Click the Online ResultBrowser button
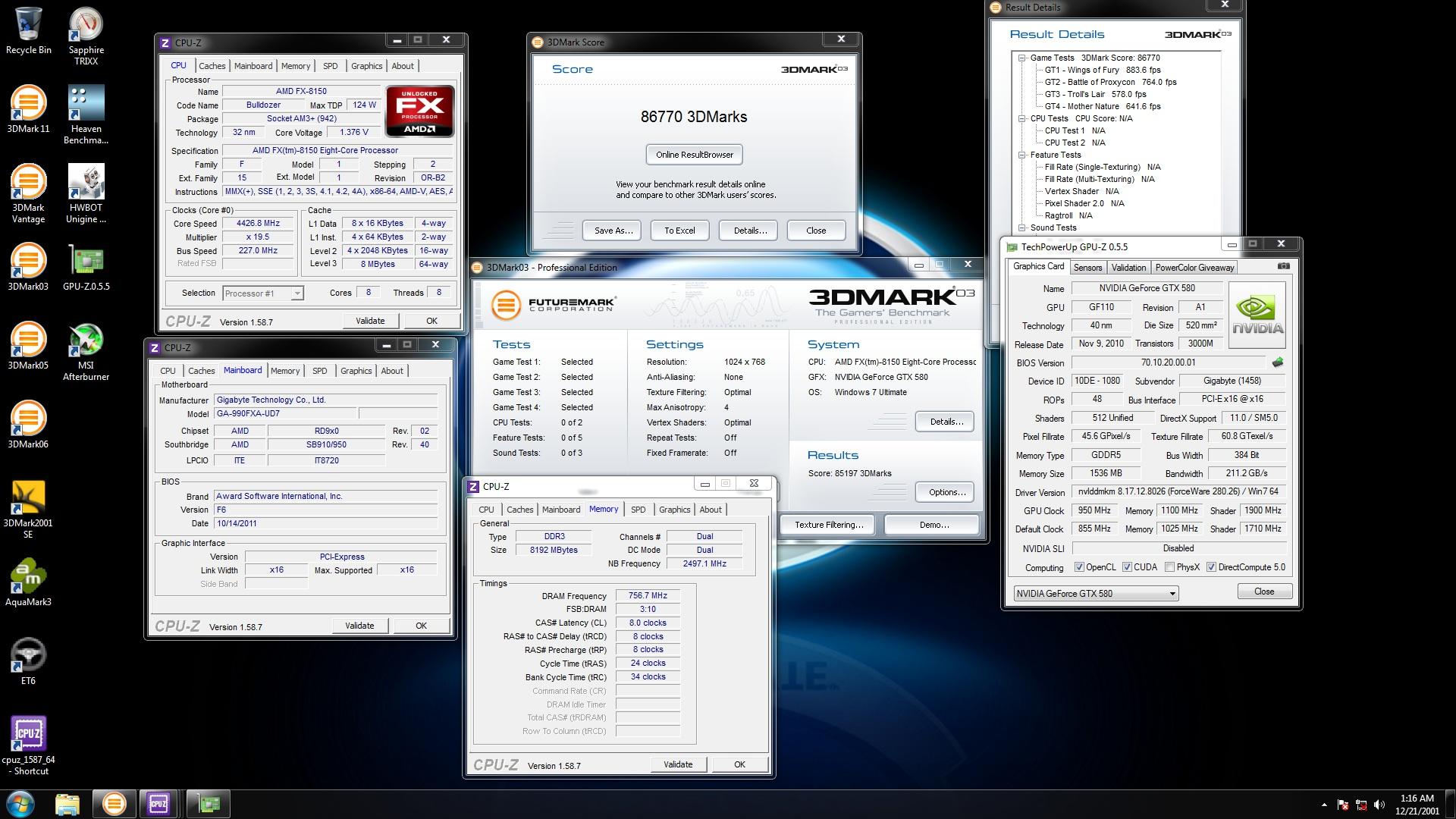Viewport: 1456px width, 819px height. coord(695,155)
